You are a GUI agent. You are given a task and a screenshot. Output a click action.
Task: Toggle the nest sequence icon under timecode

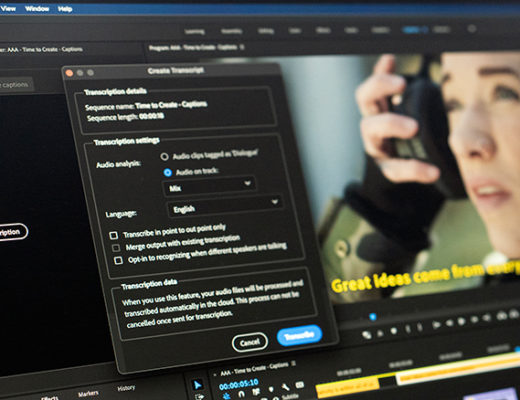[227, 396]
